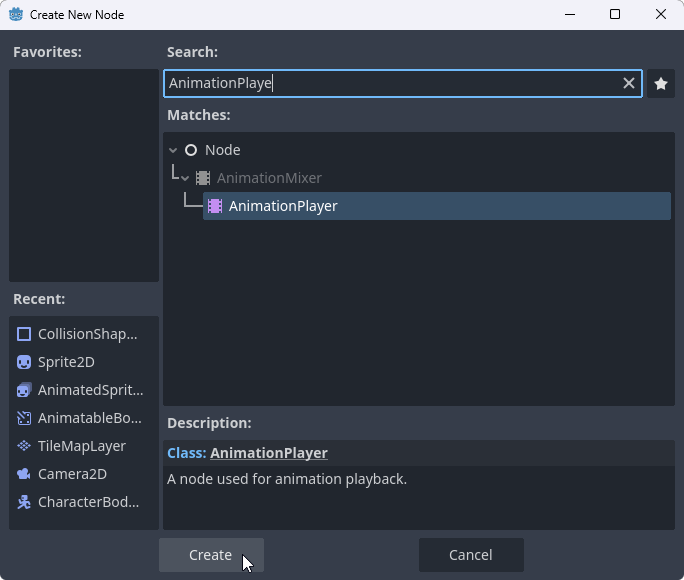Click the Camera2D icon in Recent
This screenshot has width=684, height=580.
[24, 474]
